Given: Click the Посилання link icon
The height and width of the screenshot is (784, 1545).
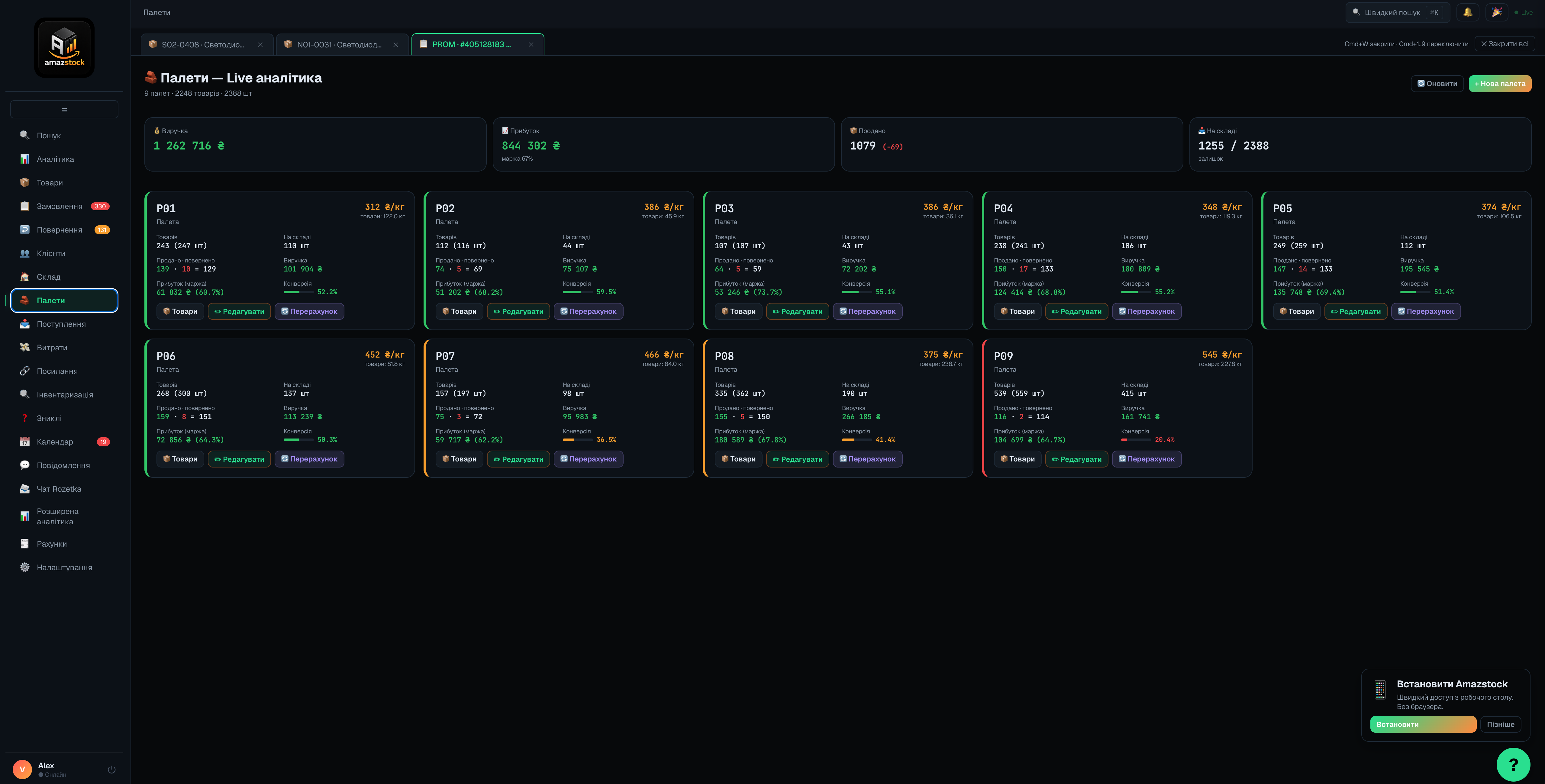Looking at the screenshot, I should tap(24, 371).
